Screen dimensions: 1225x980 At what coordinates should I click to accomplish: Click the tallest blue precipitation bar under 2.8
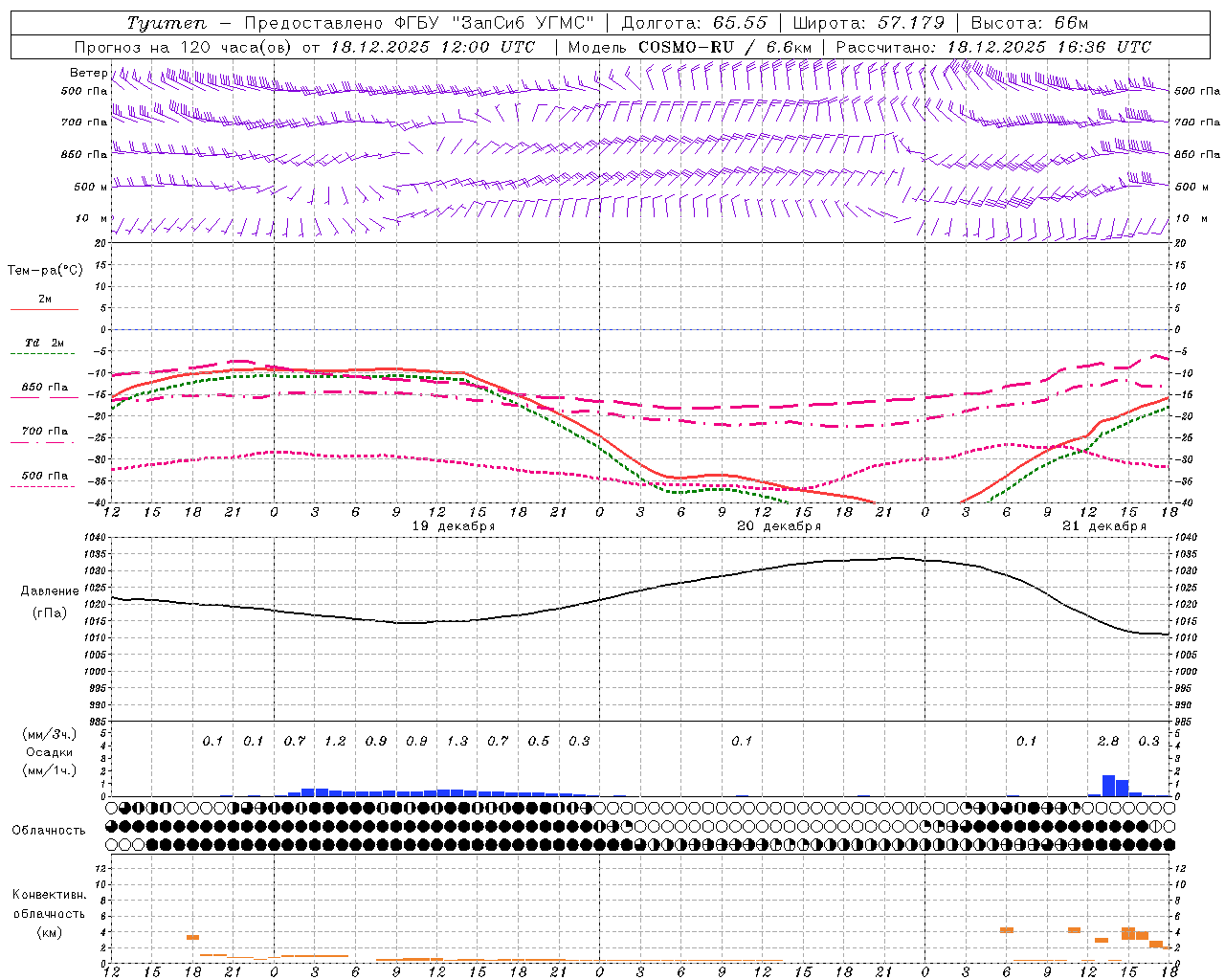click(x=1108, y=786)
